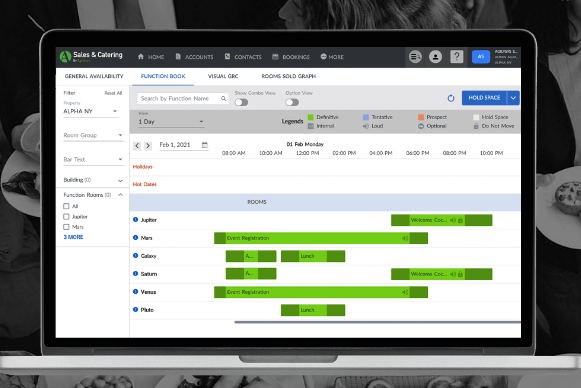
Task: Open the calendar date picker icon
Action: point(205,145)
